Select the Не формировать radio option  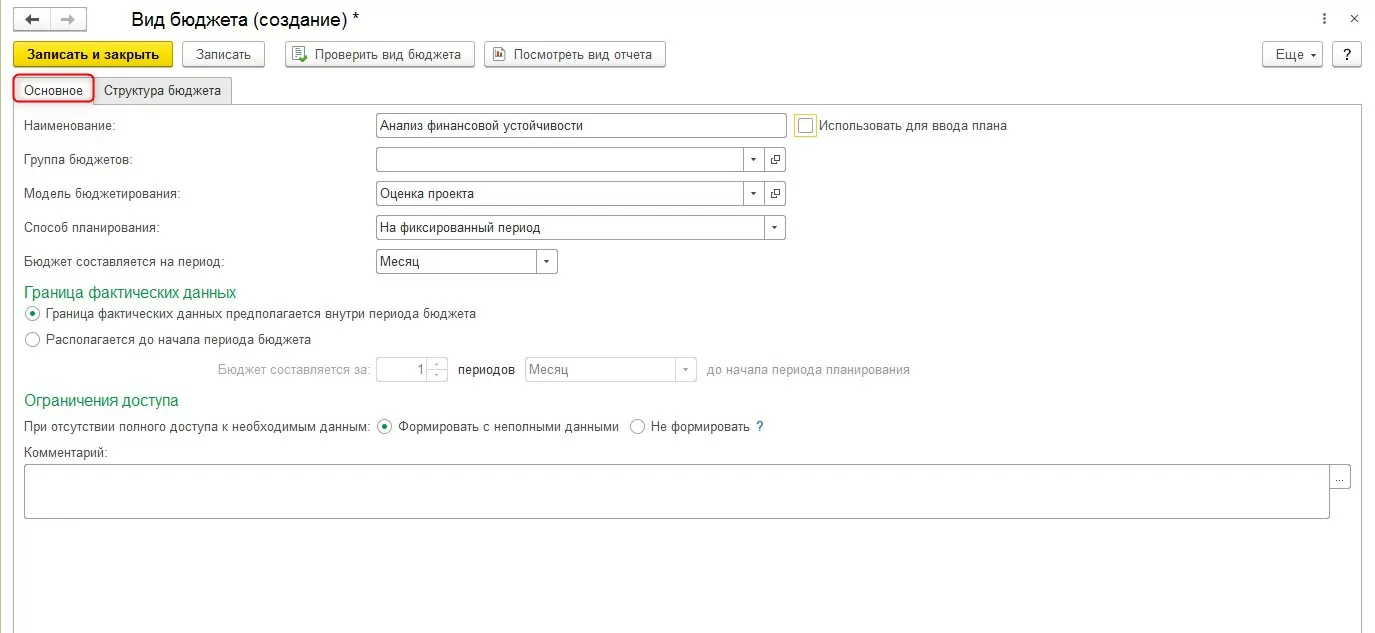[638, 426]
